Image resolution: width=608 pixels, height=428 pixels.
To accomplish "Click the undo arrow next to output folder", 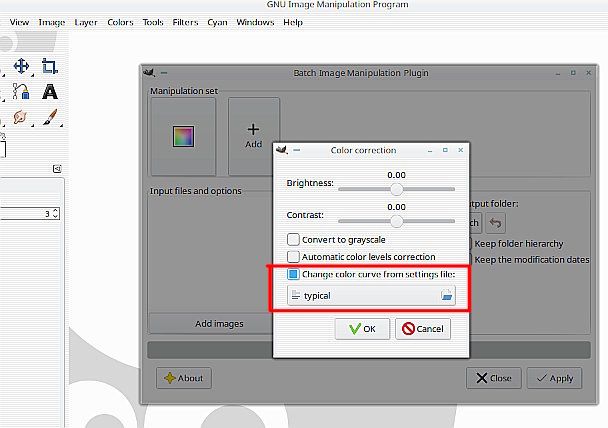I will (495, 223).
